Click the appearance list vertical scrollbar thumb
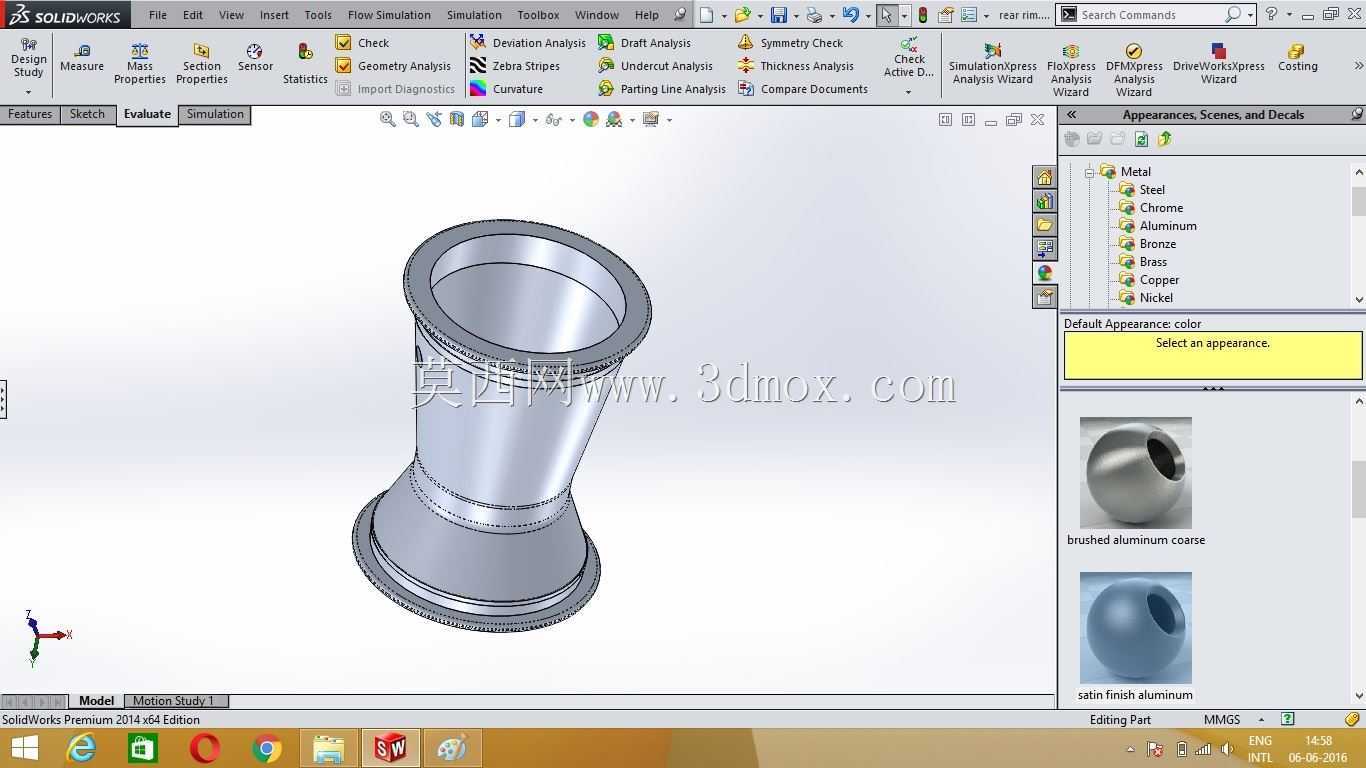The width and height of the screenshot is (1366, 768). click(x=1359, y=489)
